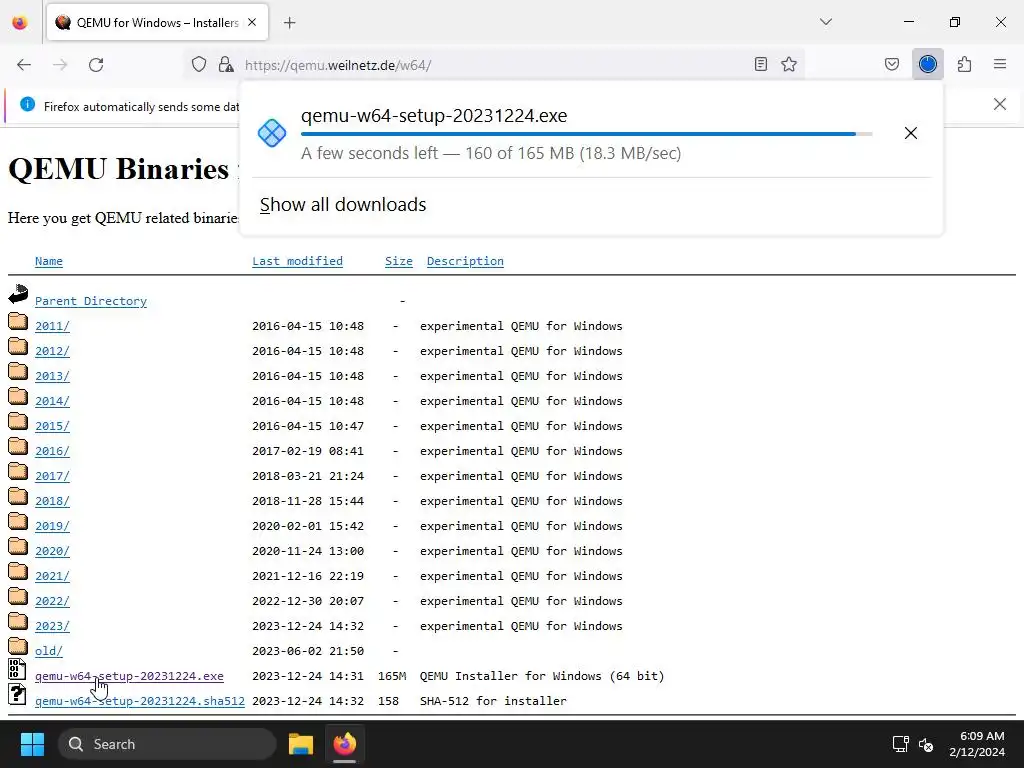The image size is (1024, 768).
Task: Open the 2015/ folder link
Action: 52,426
